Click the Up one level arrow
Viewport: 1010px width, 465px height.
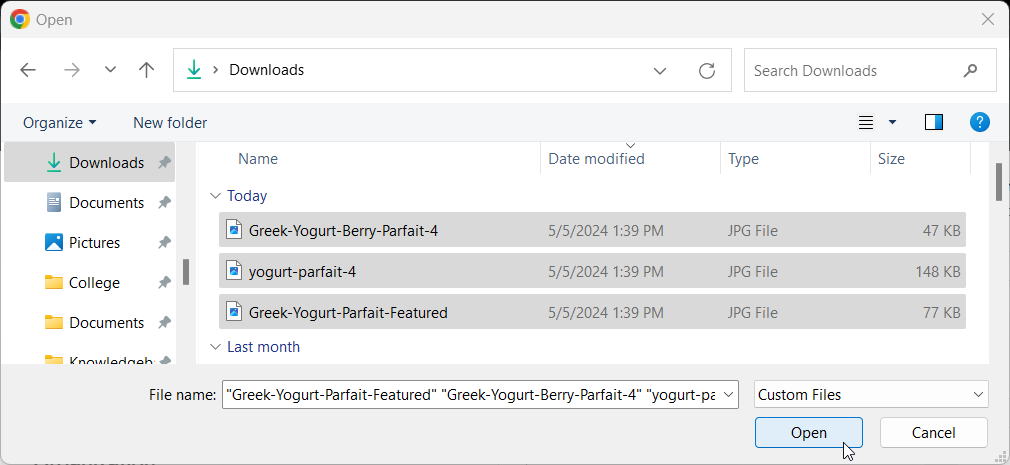147,70
